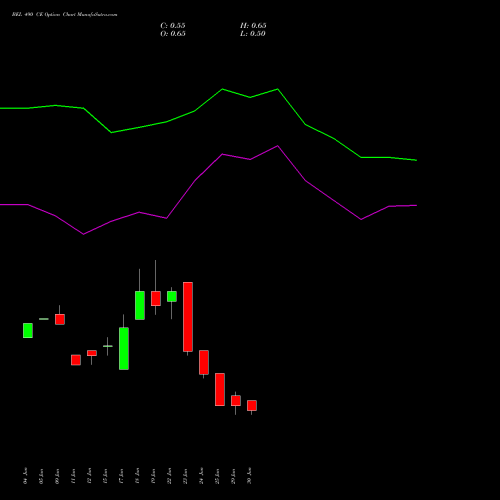Screen dimensions: 500x500
Task: Click the high value 'H: 0.65'
Action: coord(253,26)
